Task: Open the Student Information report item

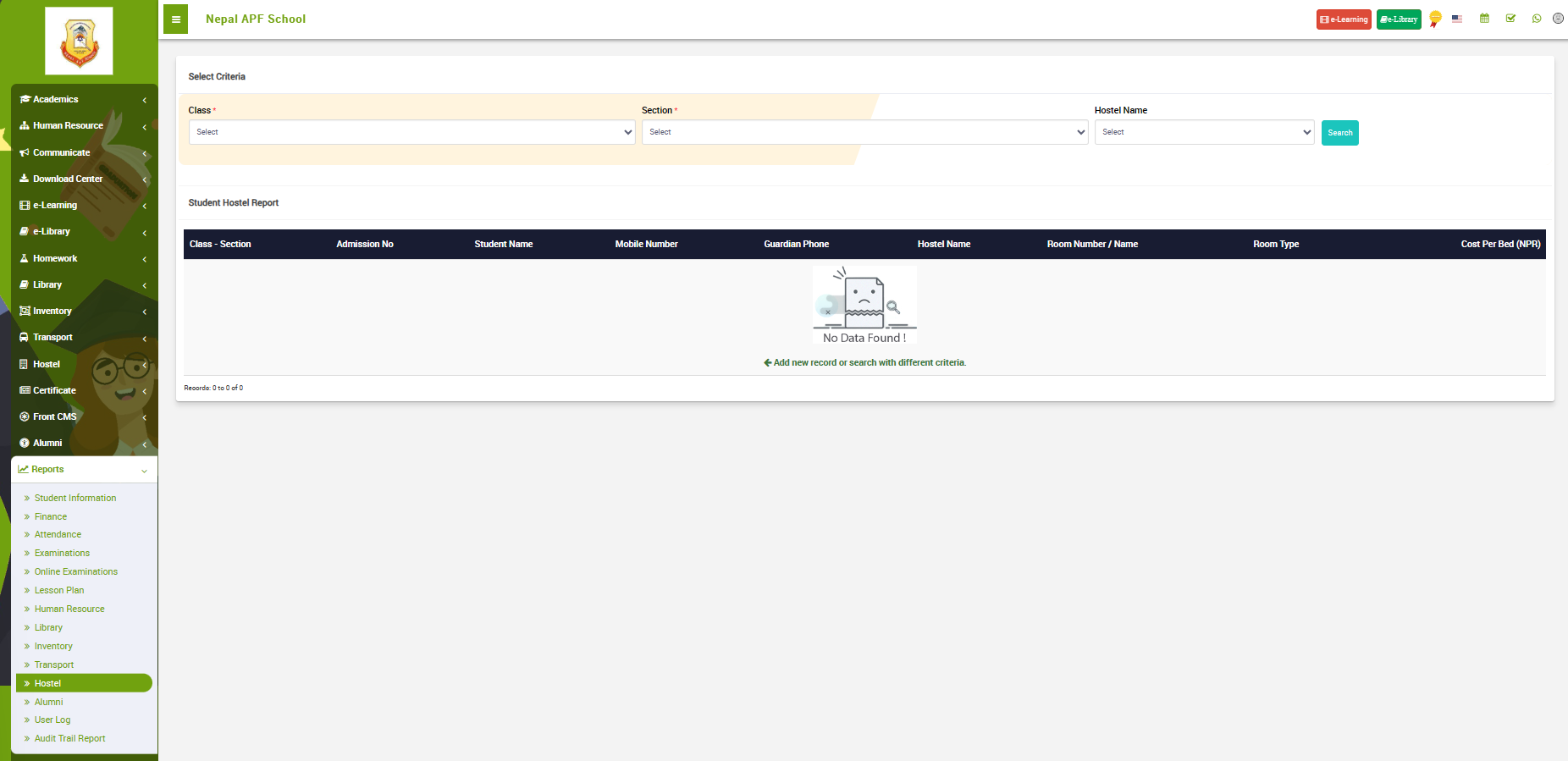Action: pos(75,498)
